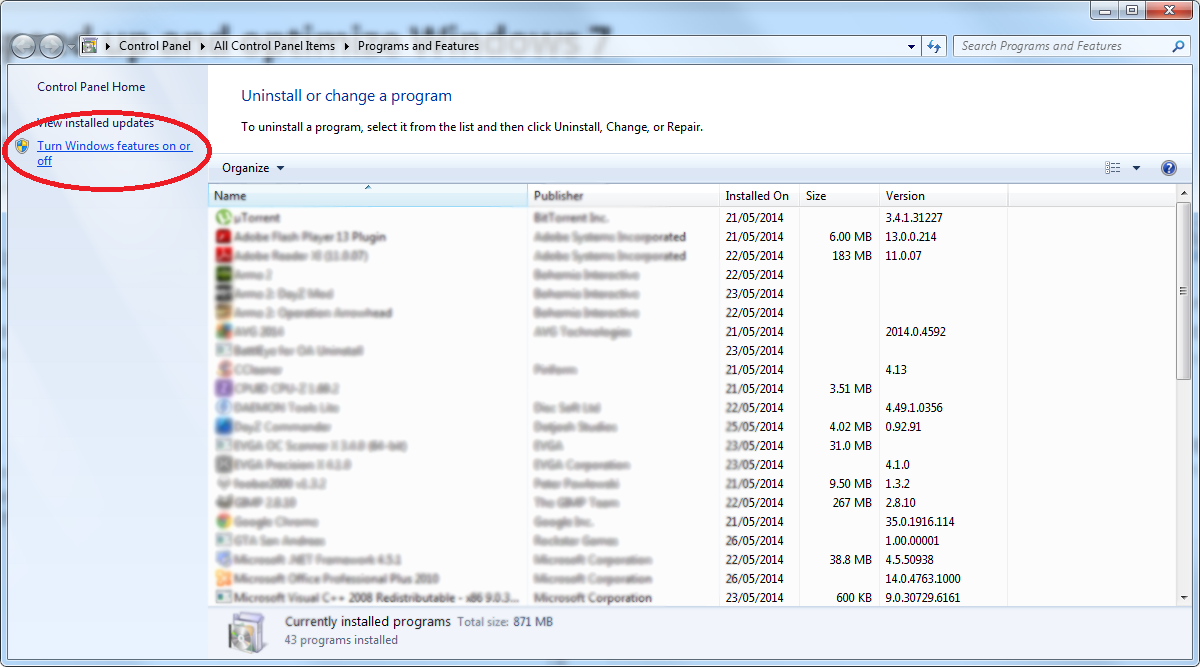Select the AVG 2014 program icon
Screen dimensions: 1200x667
point(224,332)
